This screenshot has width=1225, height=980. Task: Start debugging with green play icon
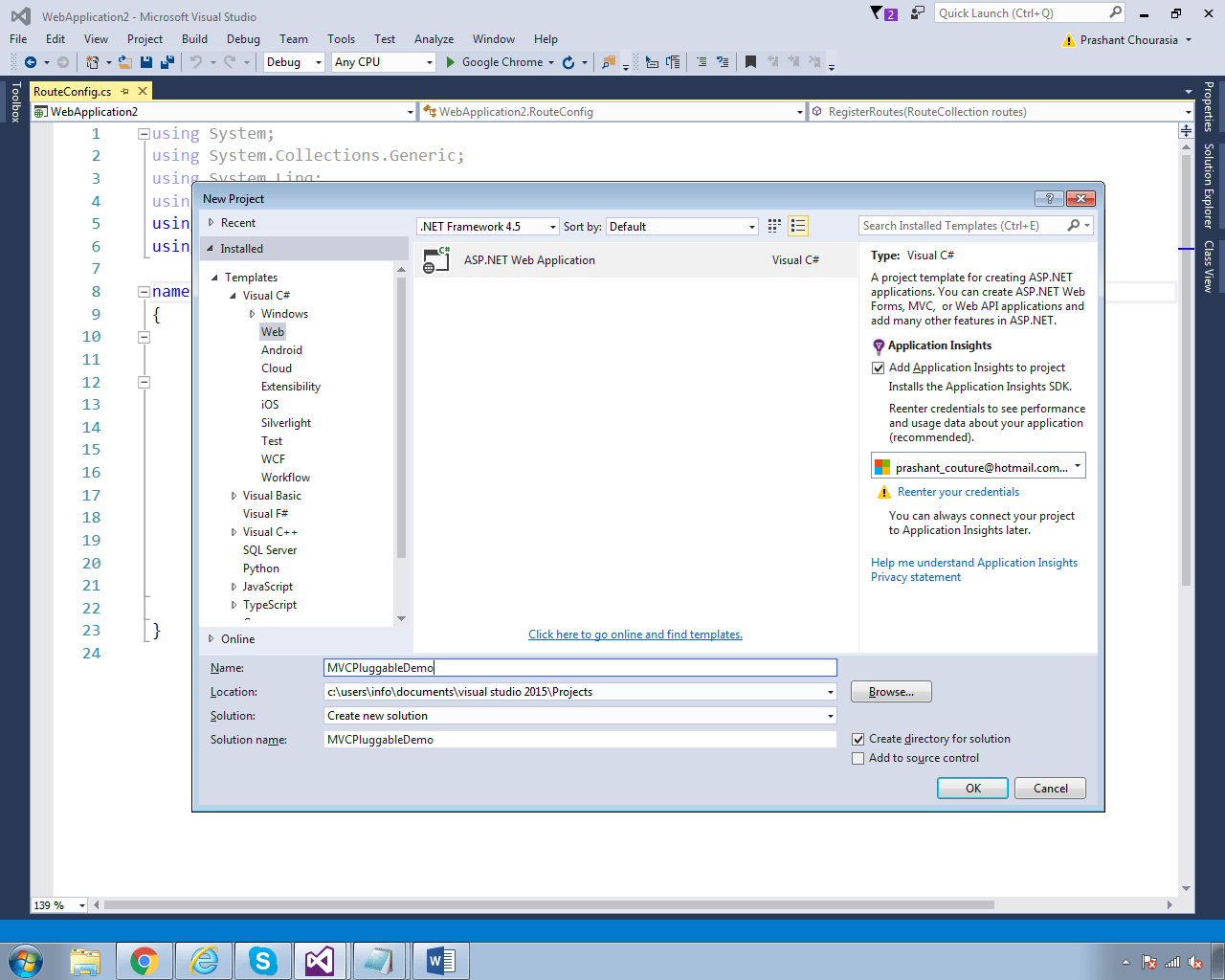coord(451,62)
